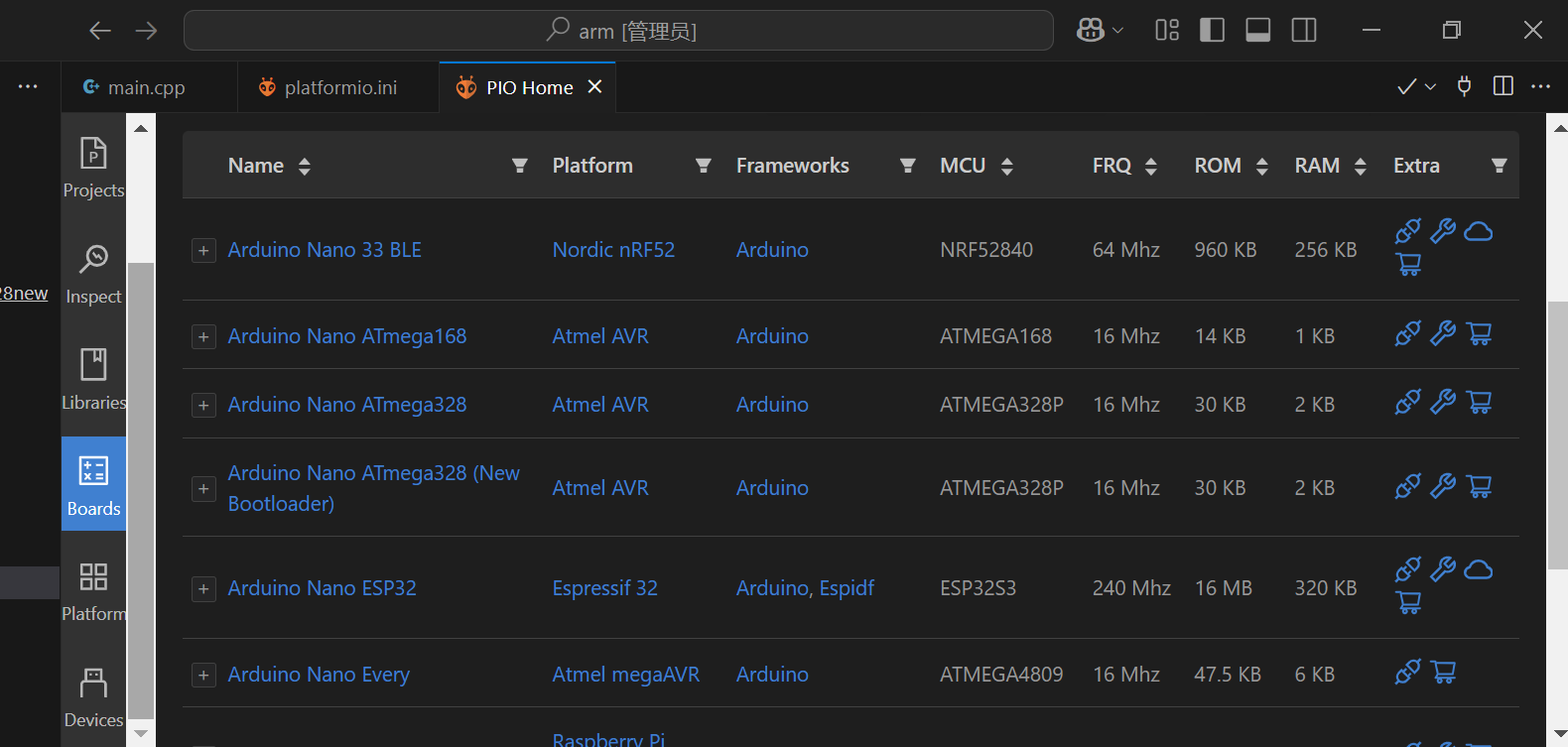Open the editor More Actions ellipsis at right
This screenshot has width=1568, height=747.
tap(1540, 86)
